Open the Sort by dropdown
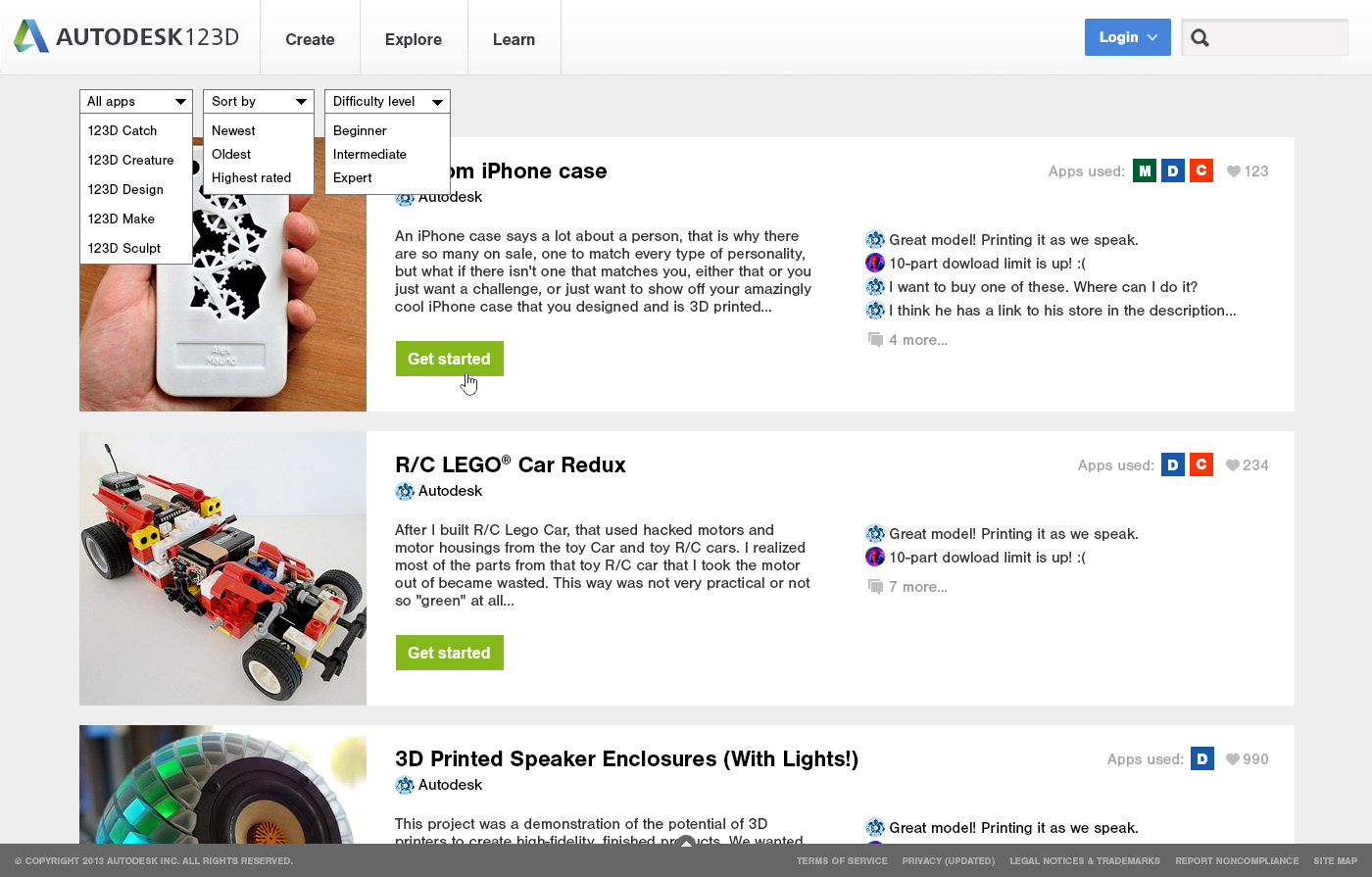Viewport: 1372px width, 877px height. (259, 101)
